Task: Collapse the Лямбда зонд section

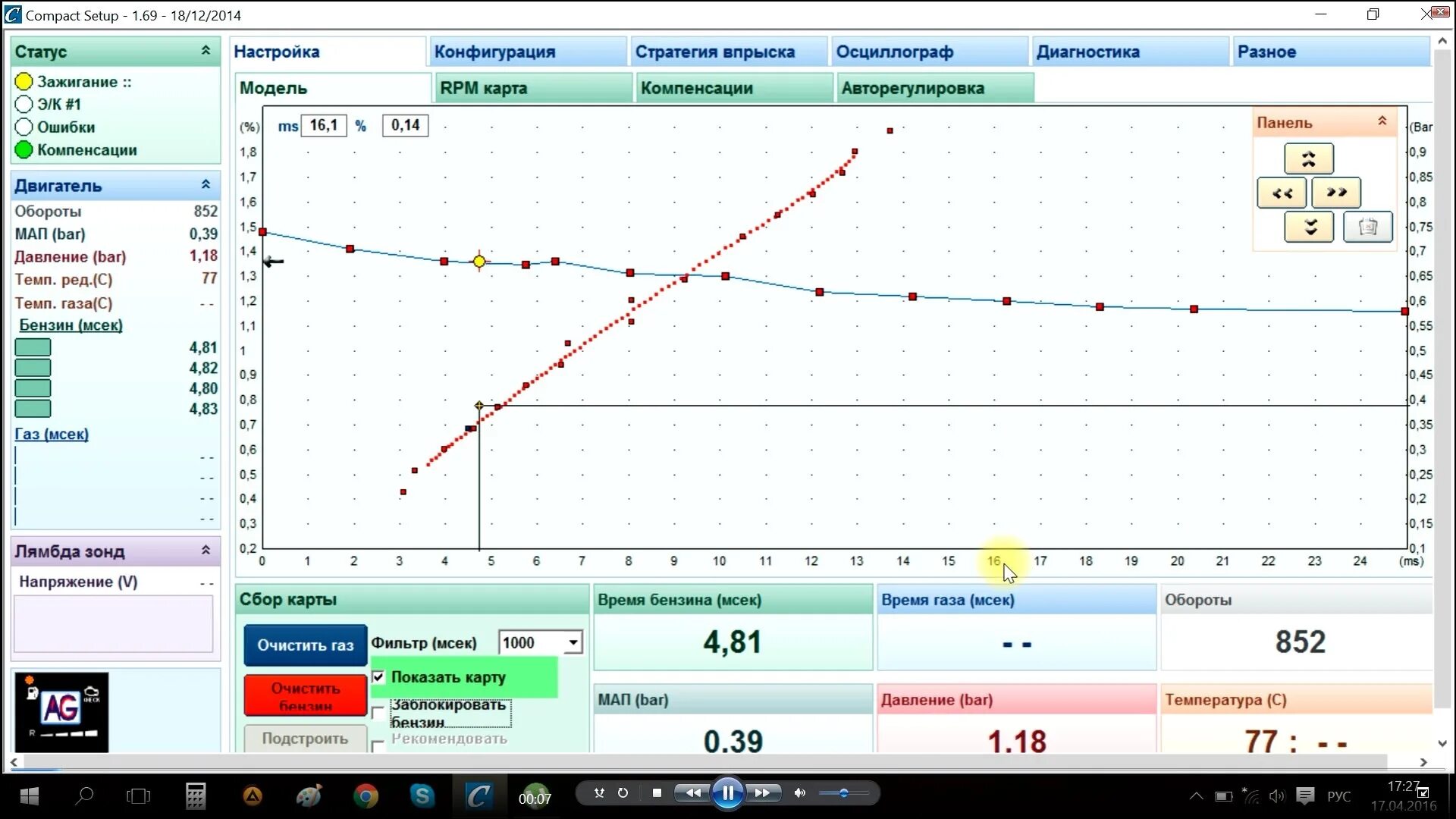Action: click(206, 551)
